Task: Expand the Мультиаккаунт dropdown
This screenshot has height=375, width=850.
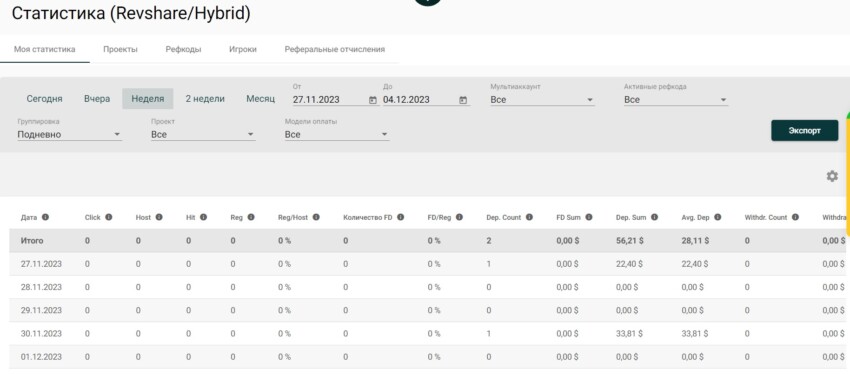Action: click(542, 100)
